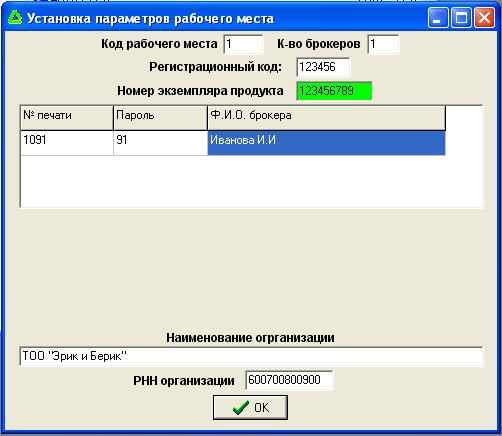Click the Наименование огрганизации label
This screenshot has height=436, width=502.
(250, 338)
